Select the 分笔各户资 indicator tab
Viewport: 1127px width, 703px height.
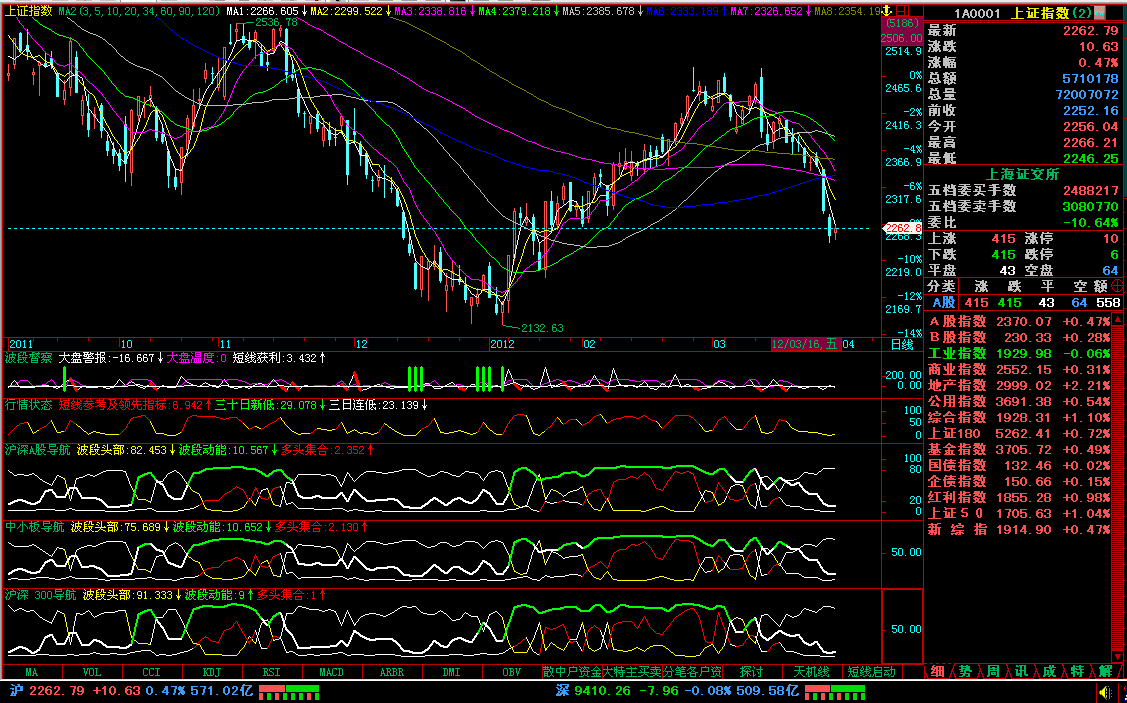pyautogui.click(x=691, y=672)
